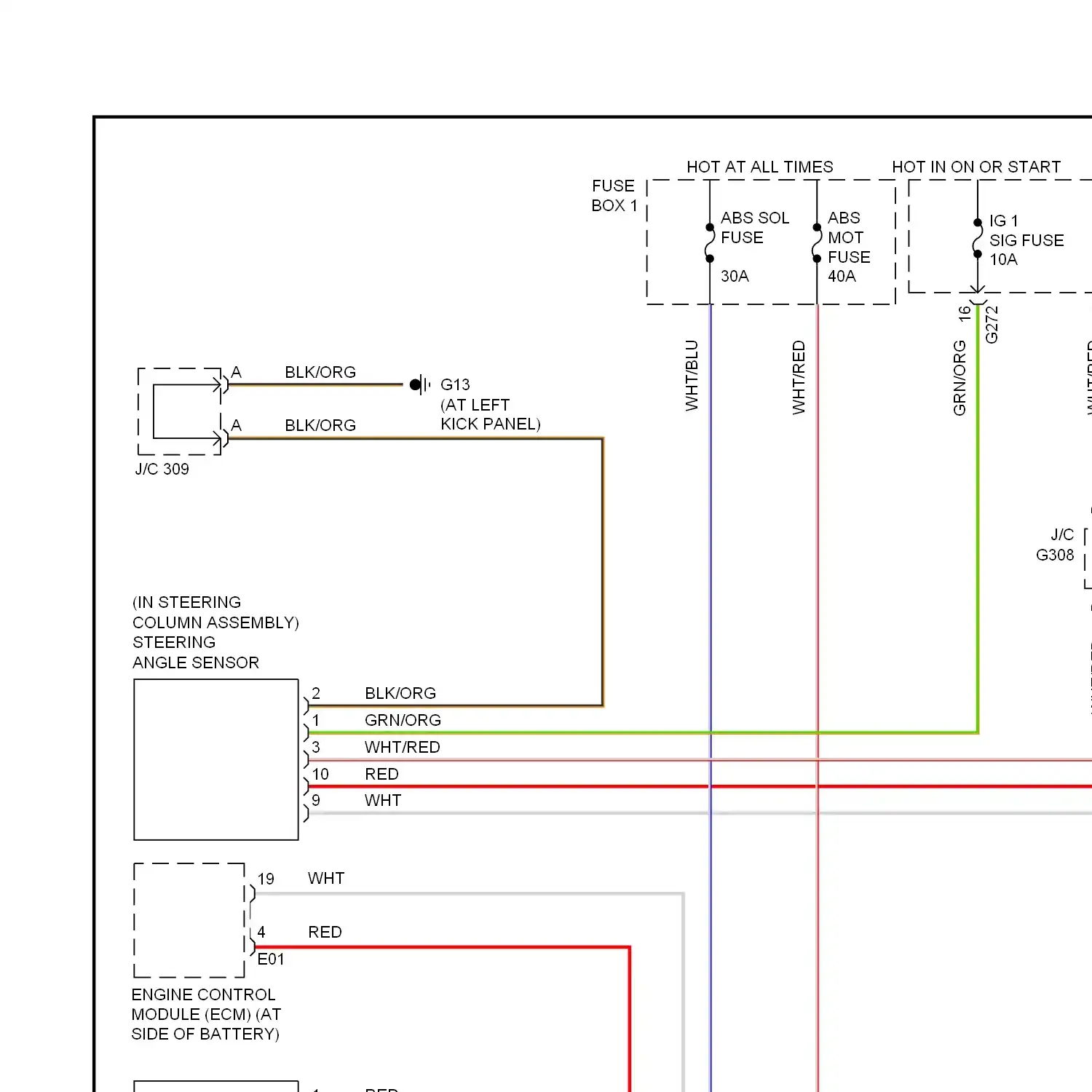Click pin number '16' near G272

click(965, 314)
